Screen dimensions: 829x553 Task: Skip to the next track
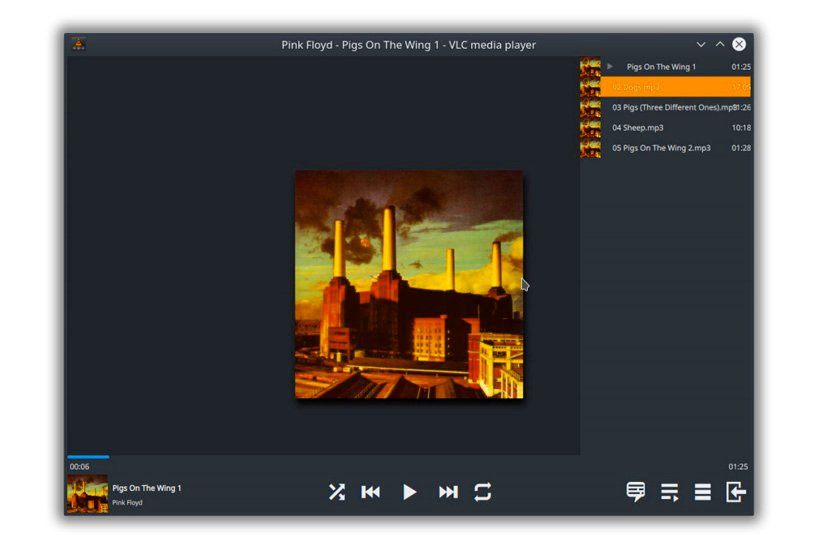tap(448, 492)
